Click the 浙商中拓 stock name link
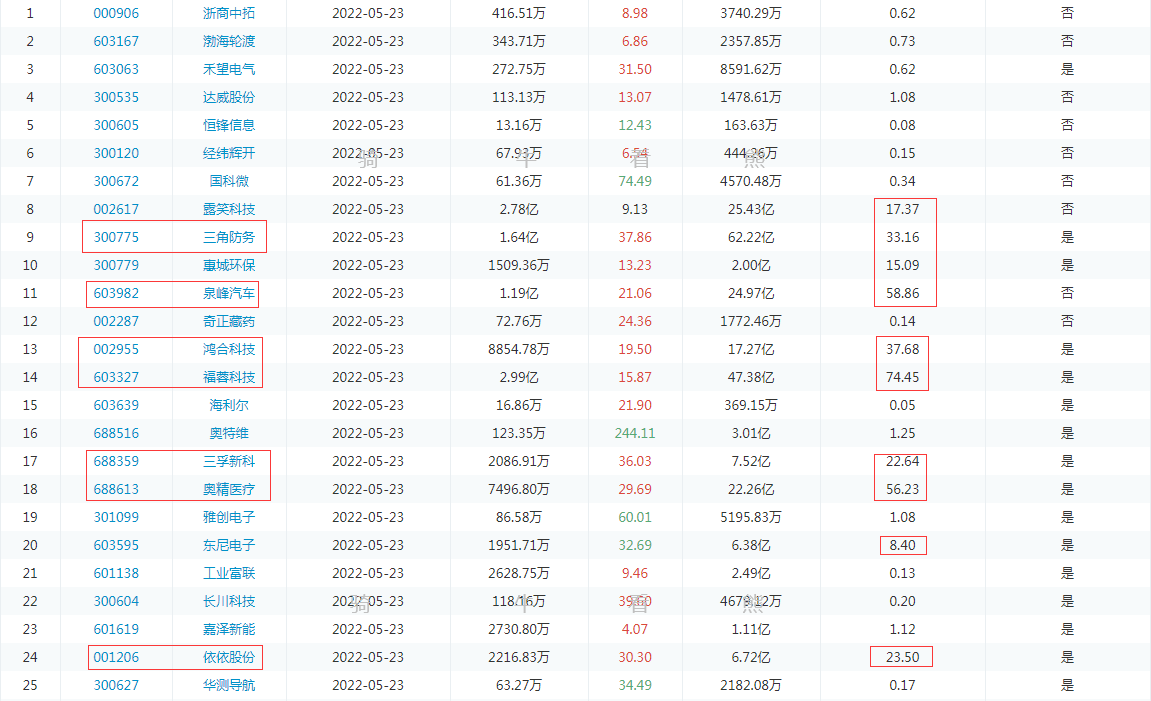The height and width of the screenshot is (701, 1151). coord(229,13)
